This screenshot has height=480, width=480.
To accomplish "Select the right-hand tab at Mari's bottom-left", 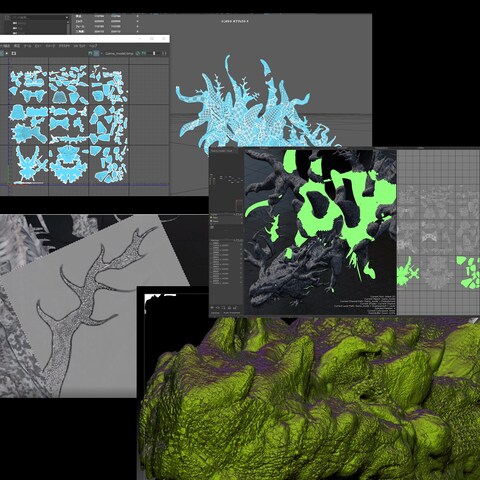I will tap(232, 313).
